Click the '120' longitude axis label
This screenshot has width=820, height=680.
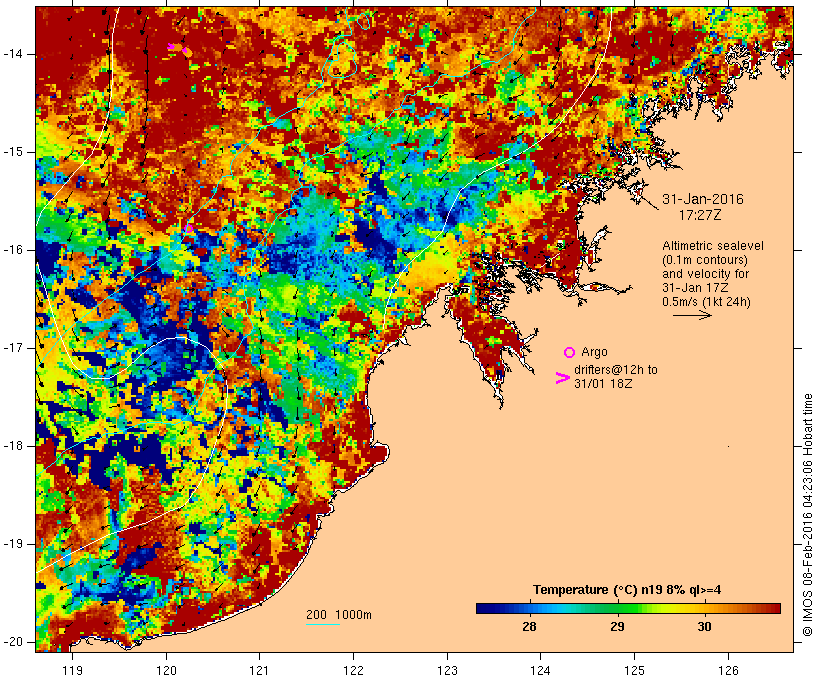click(166, 670)
